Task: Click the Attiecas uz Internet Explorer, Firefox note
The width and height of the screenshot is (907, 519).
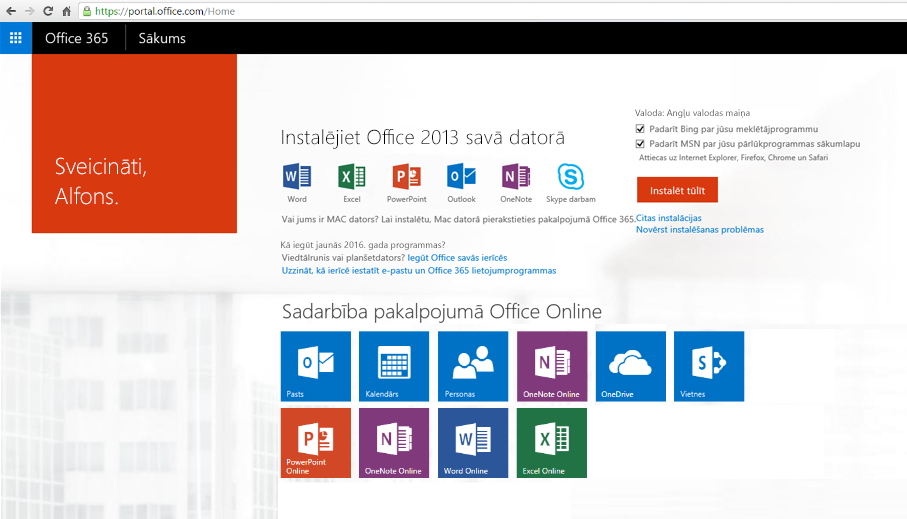Action: click(x=733, y=157)
